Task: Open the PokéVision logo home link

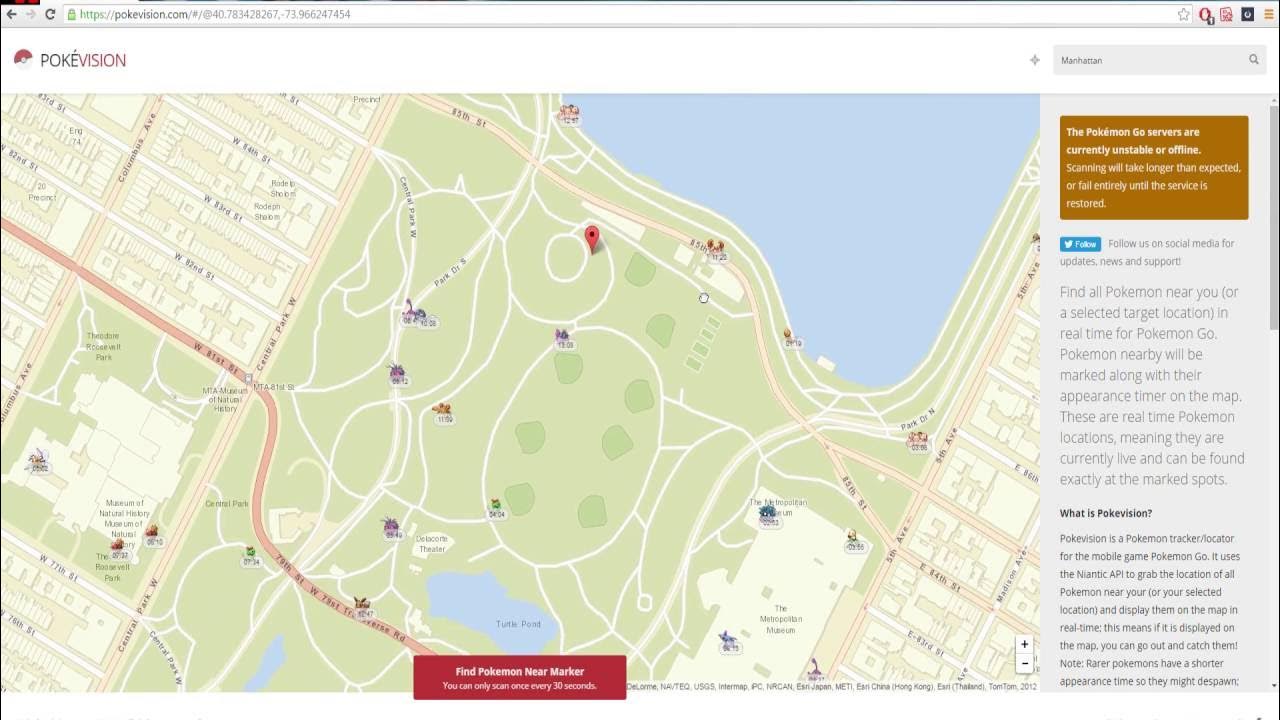Action: tap(70, 60)
